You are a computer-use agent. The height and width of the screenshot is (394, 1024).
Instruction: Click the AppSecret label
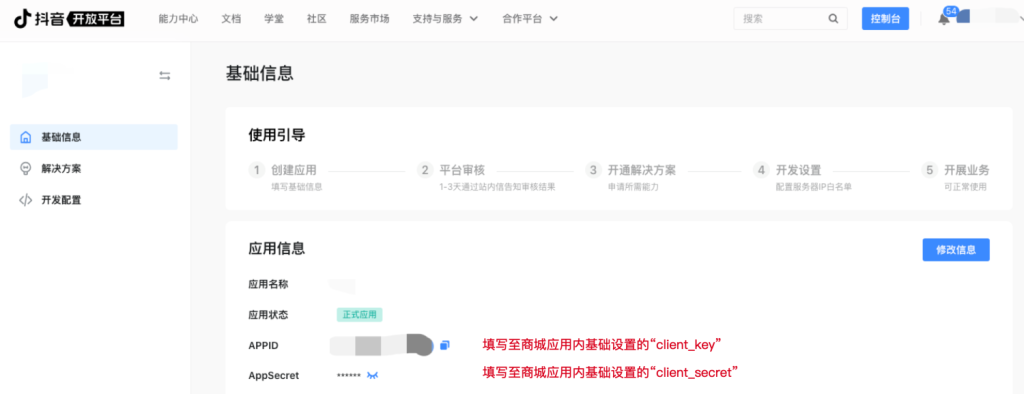tap(274, 376)
